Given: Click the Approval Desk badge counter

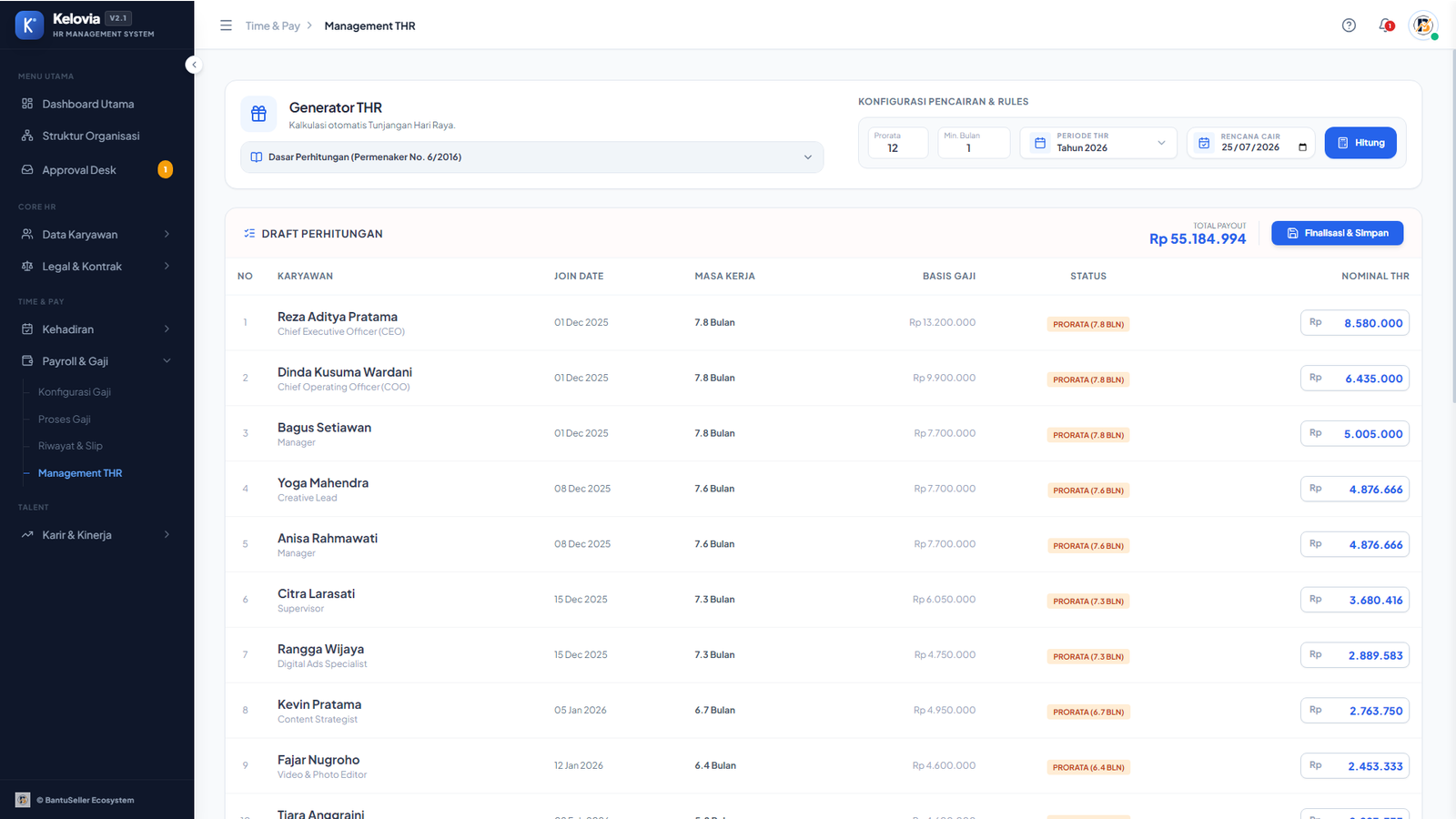Looking at the screenshot, I should 165,169.
